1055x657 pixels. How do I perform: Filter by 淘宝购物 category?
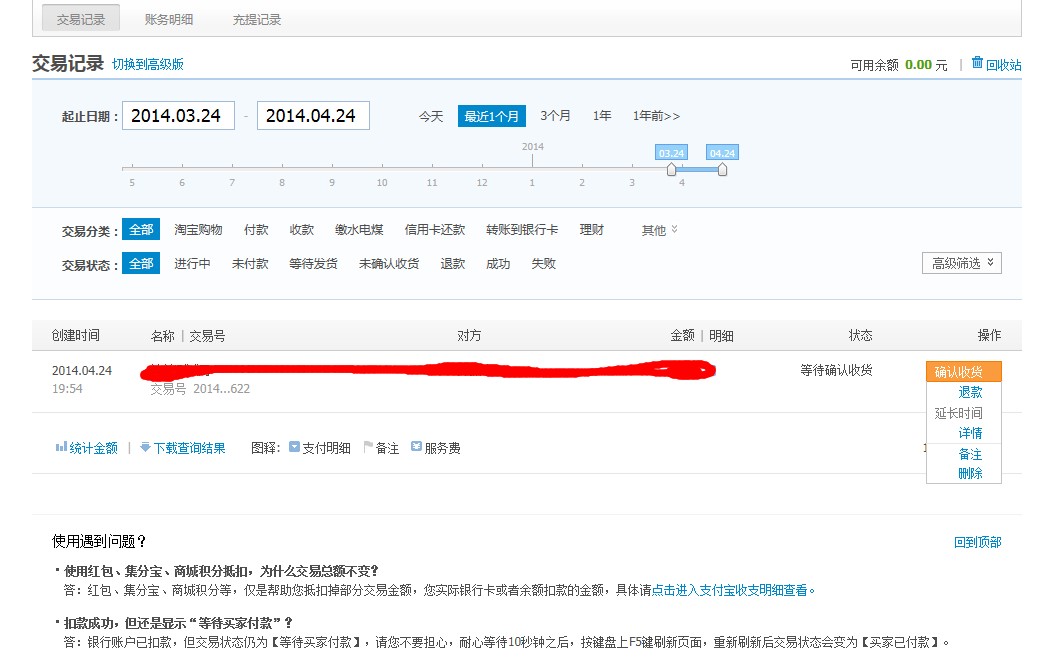198,230
